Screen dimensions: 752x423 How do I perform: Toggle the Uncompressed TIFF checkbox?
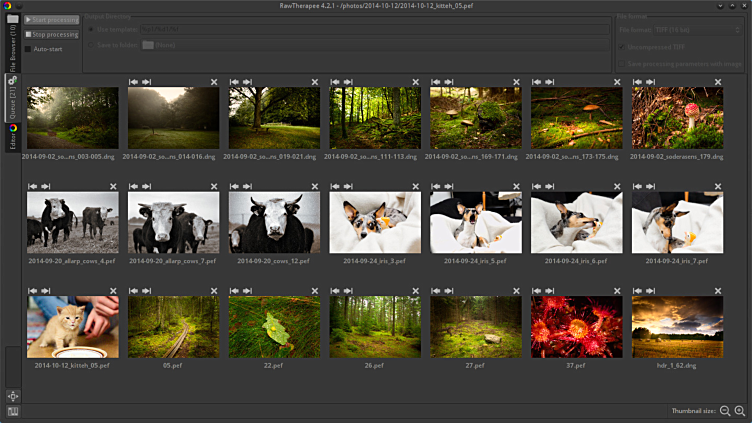pos(622,47)
